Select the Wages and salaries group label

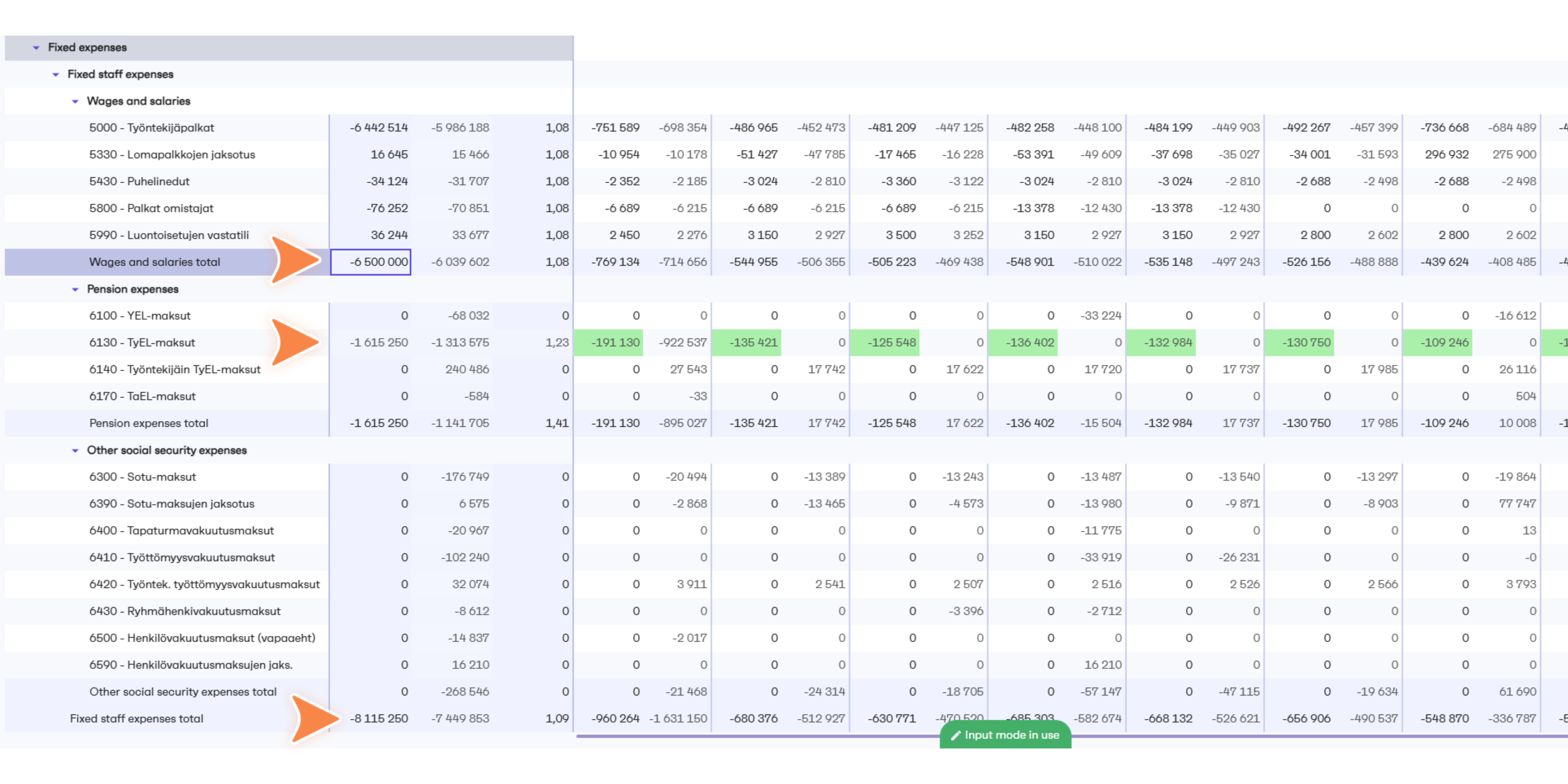[x=139, y=101]
